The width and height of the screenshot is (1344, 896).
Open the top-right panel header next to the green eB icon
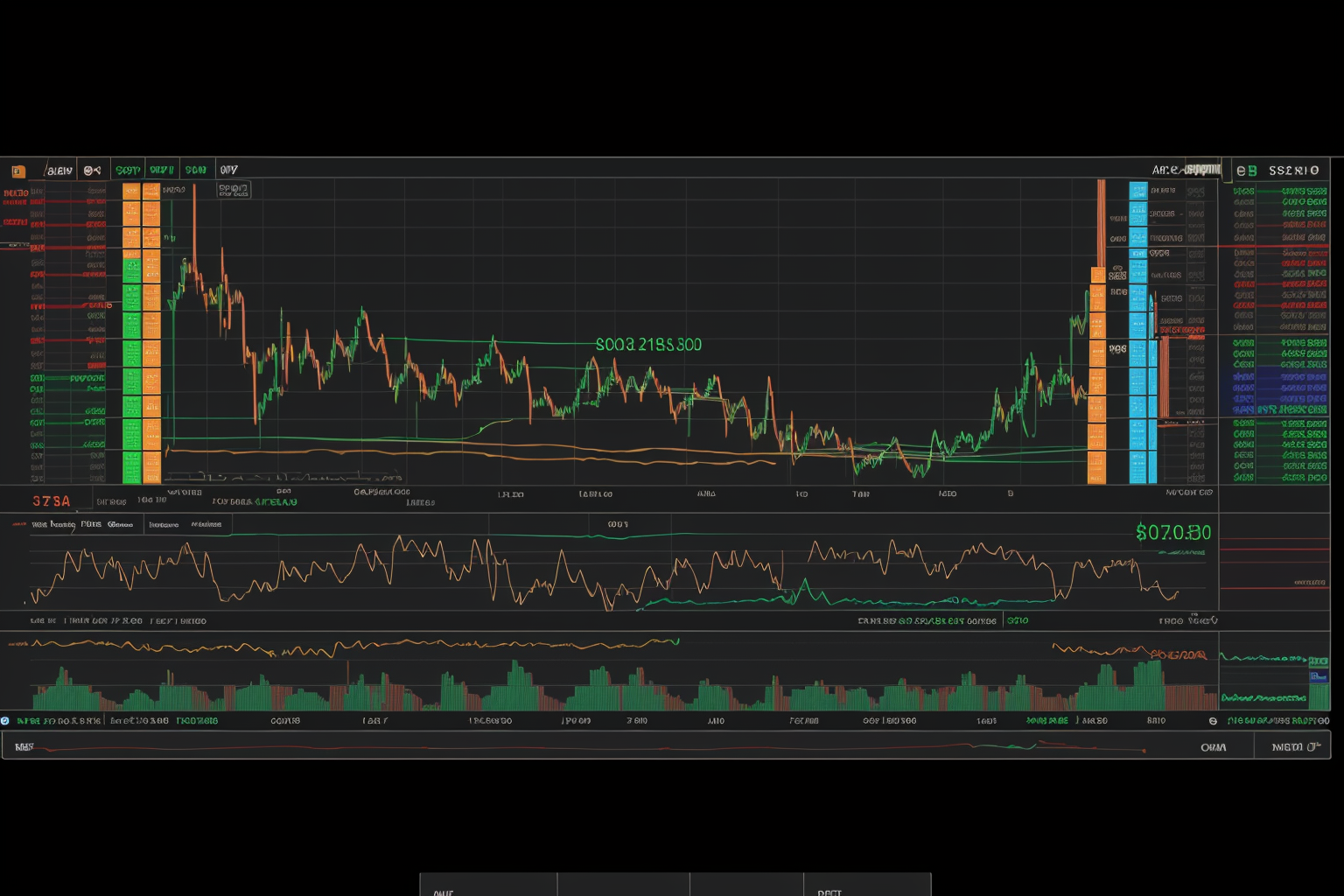click(1293, 171)
